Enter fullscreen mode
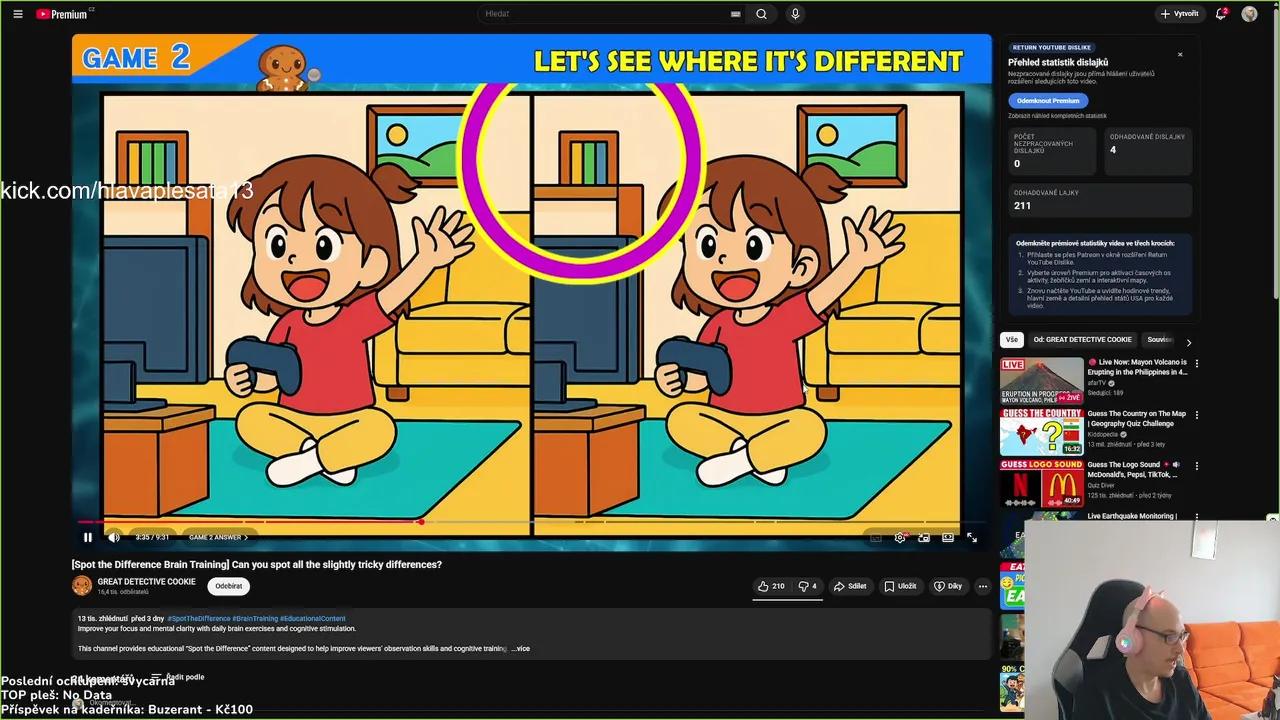This screenshot has height=720, width=1280. 971,538
